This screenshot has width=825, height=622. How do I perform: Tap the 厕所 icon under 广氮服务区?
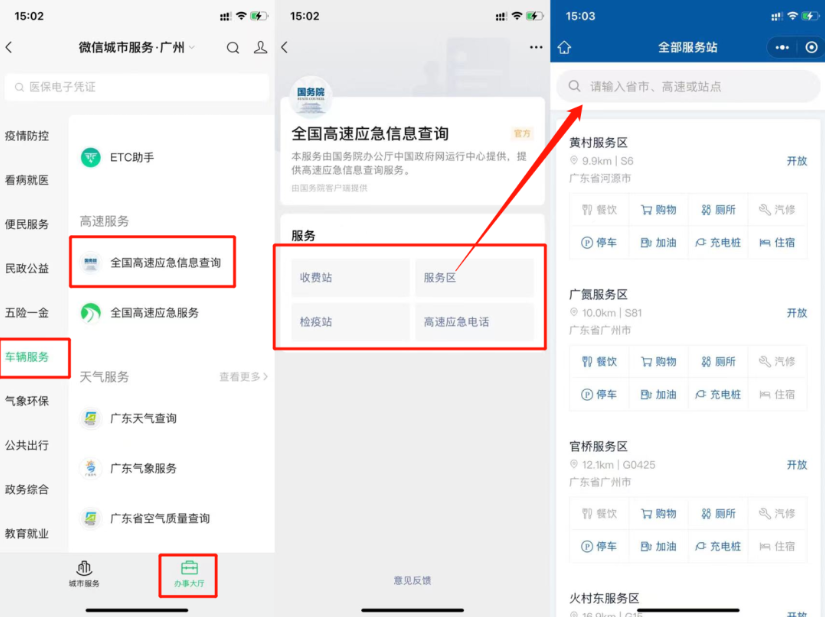(x=706, y=362)
